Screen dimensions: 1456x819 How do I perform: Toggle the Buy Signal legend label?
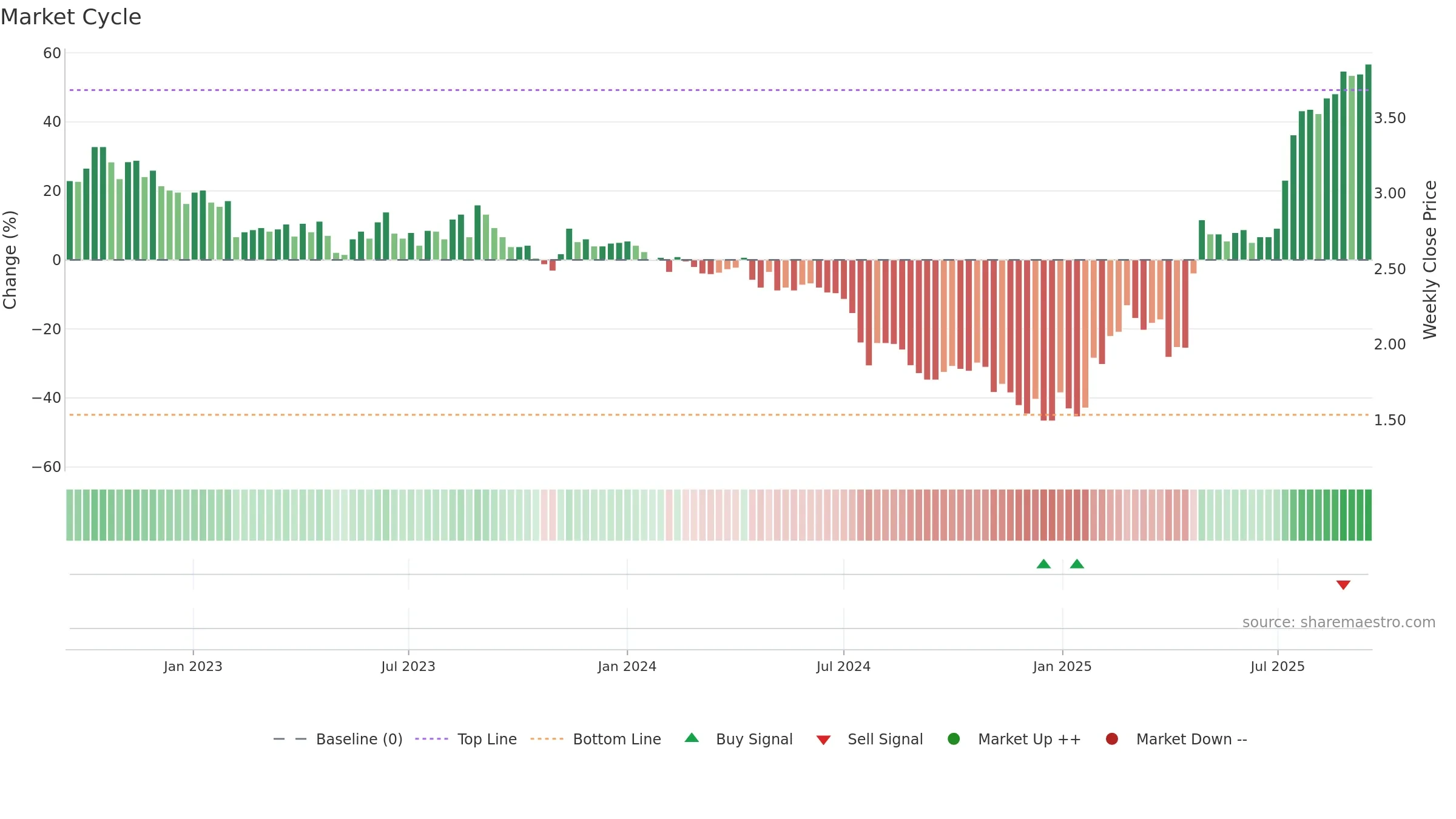coord(754,740)
